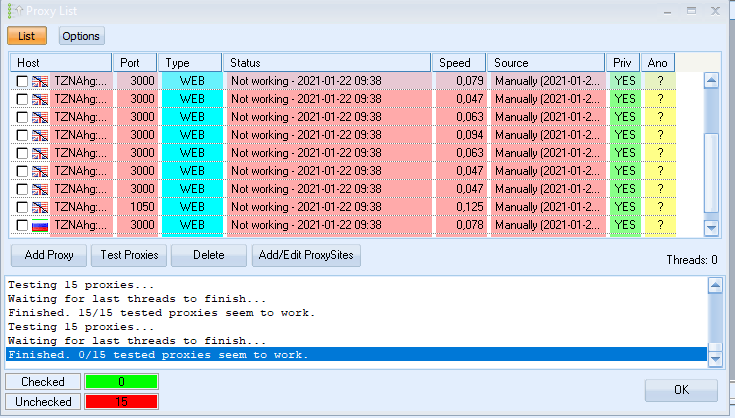Click the proxy table scroll down arrow
This screenshot has height=418, width=735.
tap(711, 228)
